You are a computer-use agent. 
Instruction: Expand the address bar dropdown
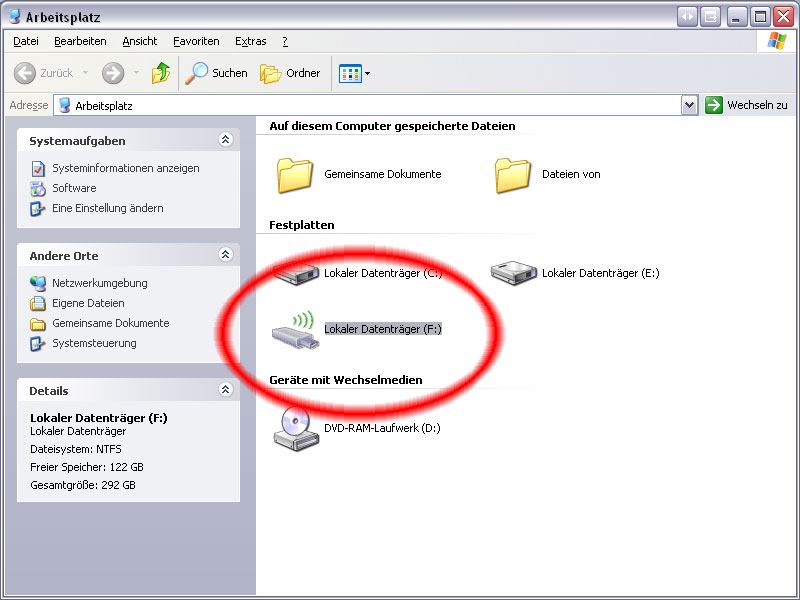[689, 106]
